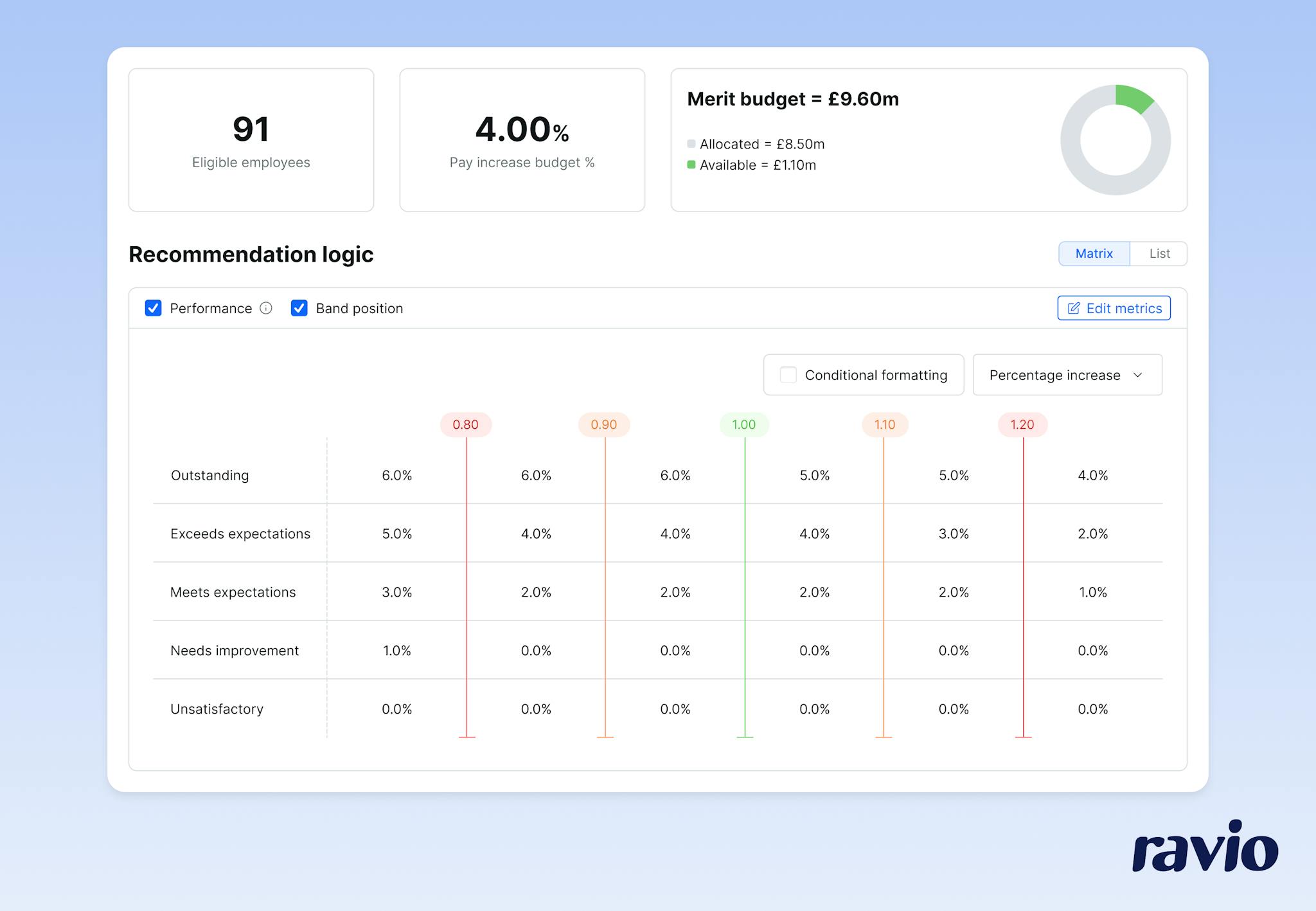Click the Merit budget heading

tap(792, 99)
